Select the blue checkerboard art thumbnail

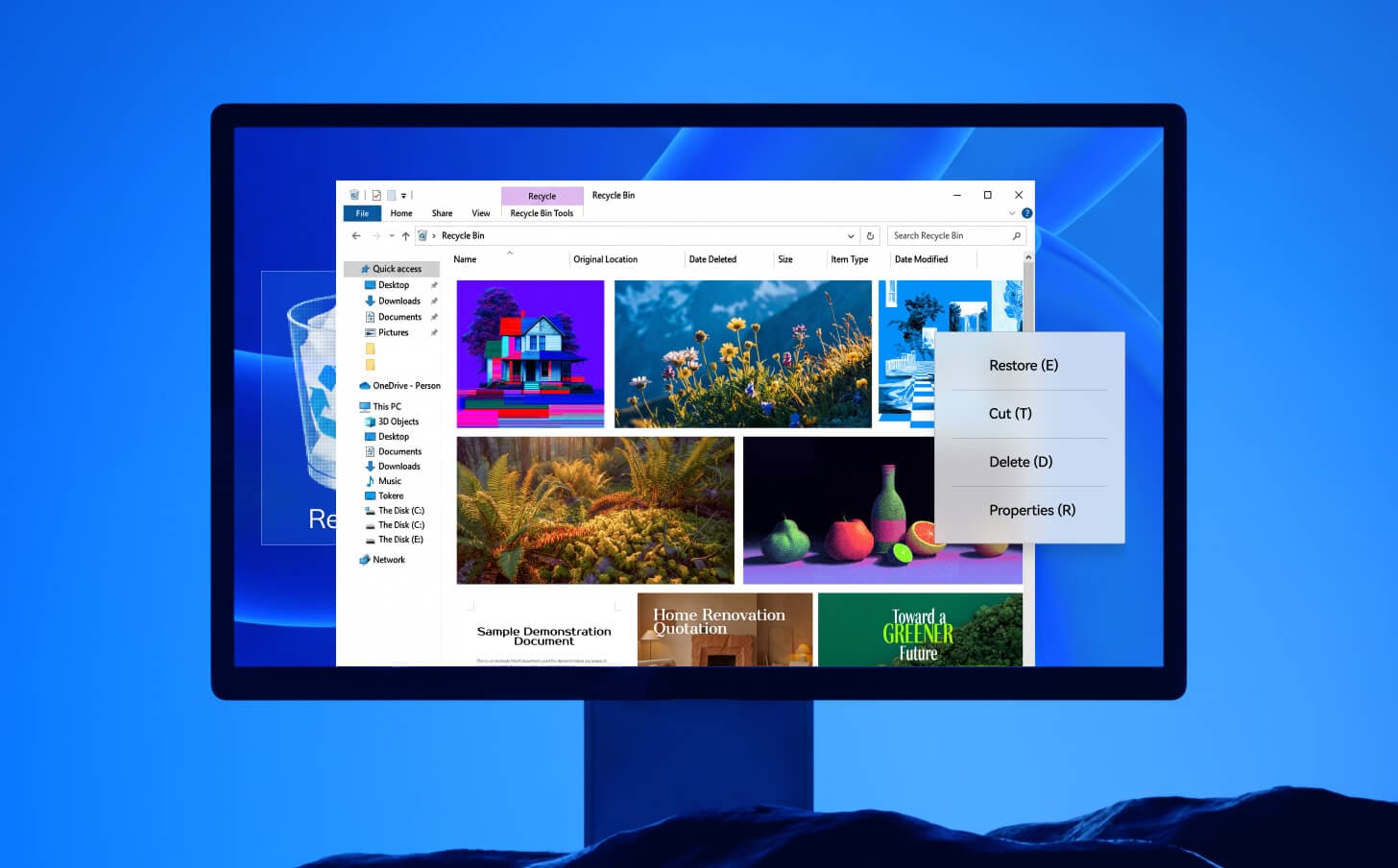pyautogui.click(x=907, y=353)
